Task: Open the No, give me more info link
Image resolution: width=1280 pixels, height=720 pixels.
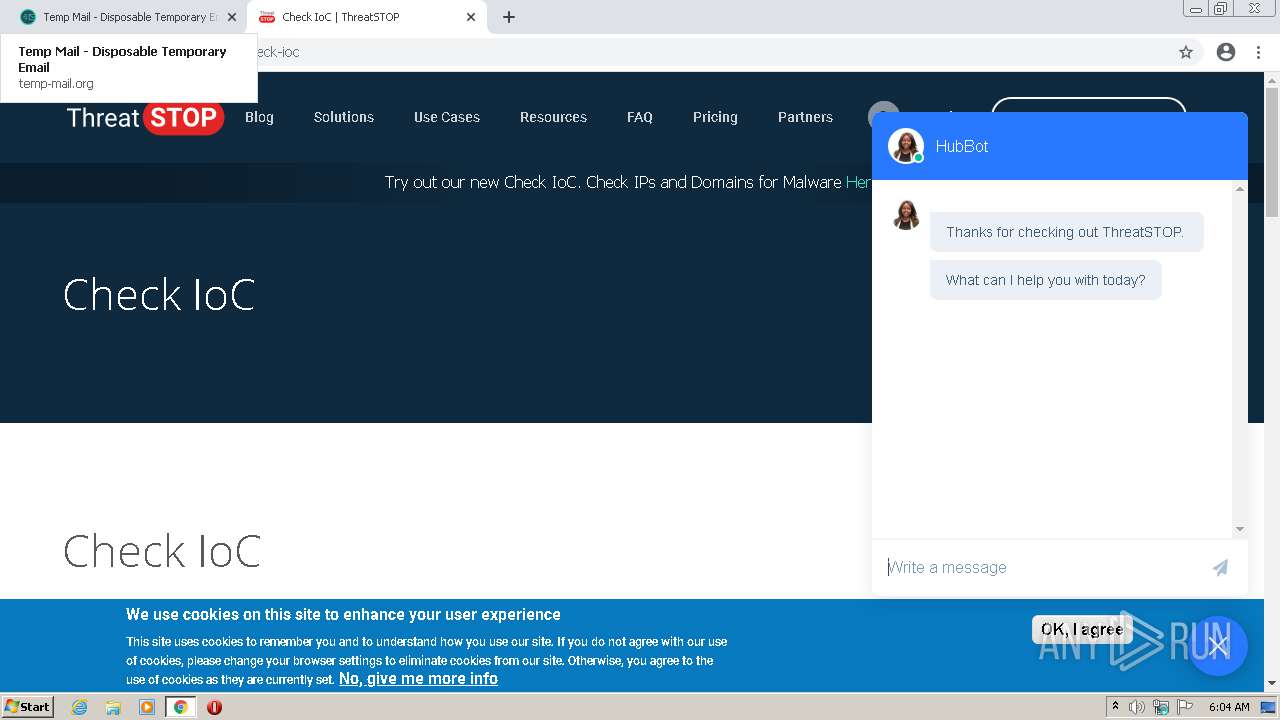Action: [x=418, y=678]
